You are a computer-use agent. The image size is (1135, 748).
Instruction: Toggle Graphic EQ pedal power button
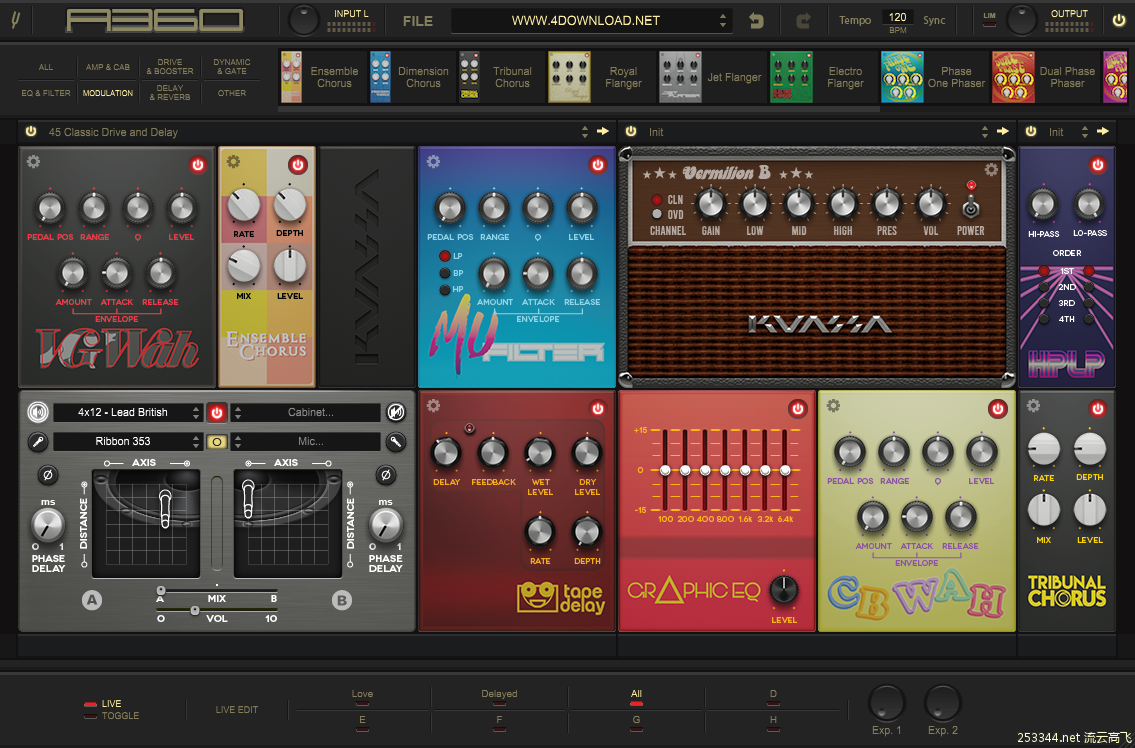click(x=797, y=408)
